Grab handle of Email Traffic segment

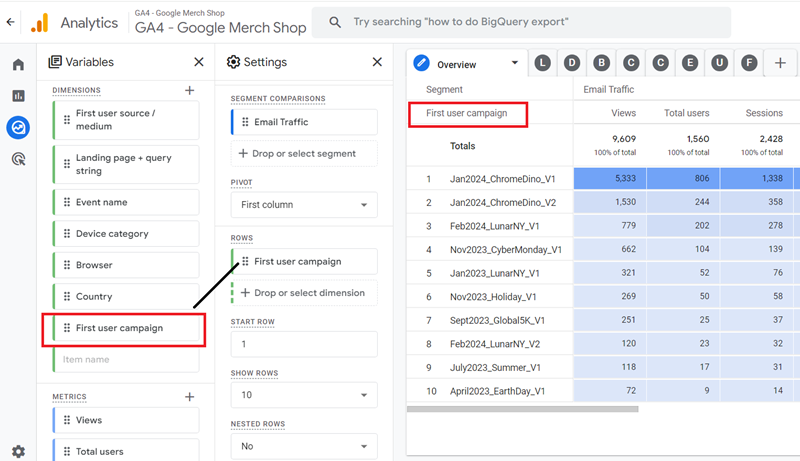245,122
